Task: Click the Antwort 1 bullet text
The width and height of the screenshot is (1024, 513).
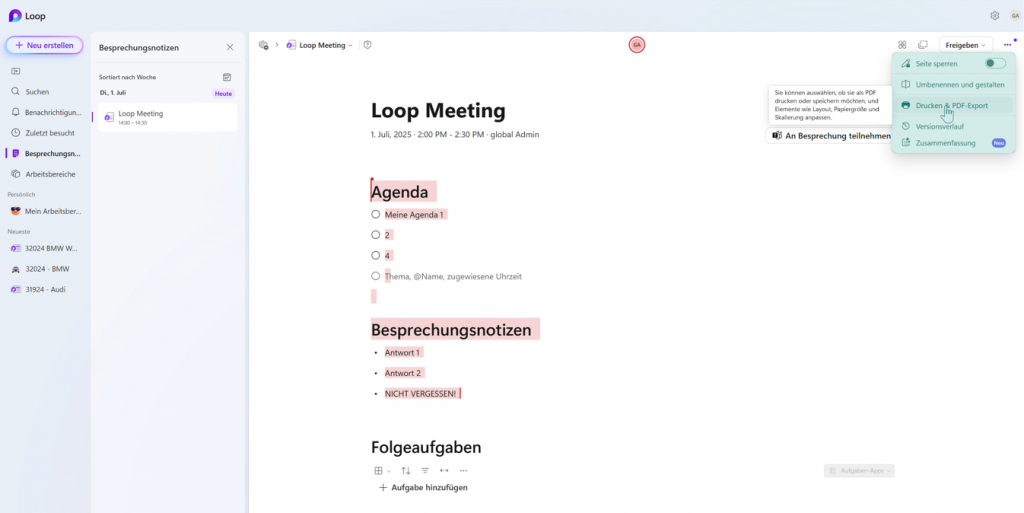Action: 402,352
